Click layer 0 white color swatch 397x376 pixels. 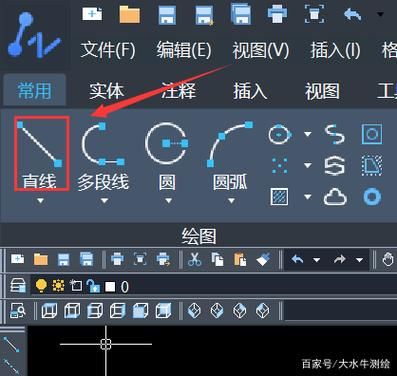110,287
